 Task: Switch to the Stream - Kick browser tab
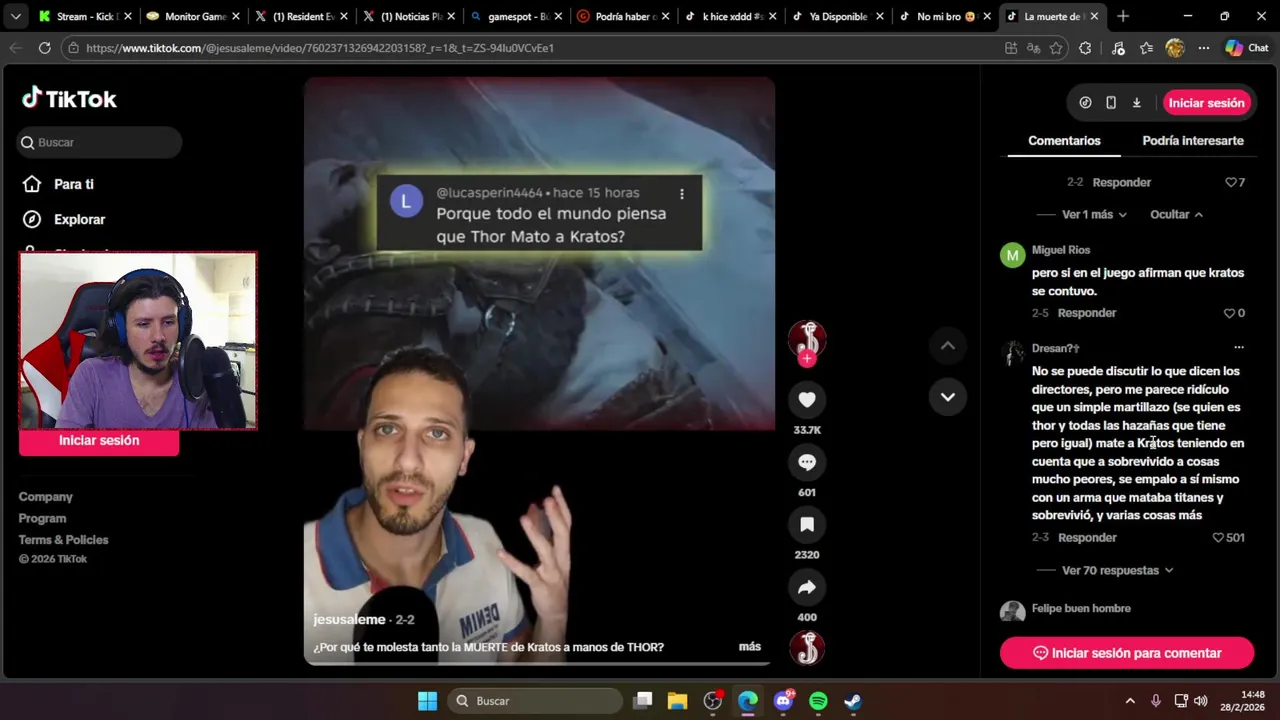[x=84, y=16]
